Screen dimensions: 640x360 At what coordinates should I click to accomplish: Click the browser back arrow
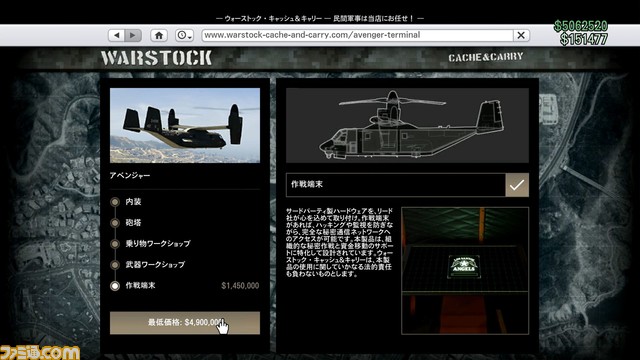point(117,35)
